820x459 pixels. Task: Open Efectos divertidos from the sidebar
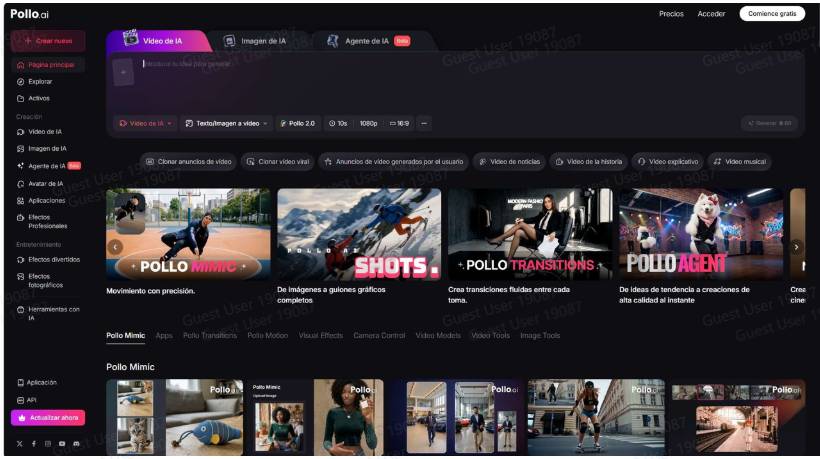tap(53, 259)
